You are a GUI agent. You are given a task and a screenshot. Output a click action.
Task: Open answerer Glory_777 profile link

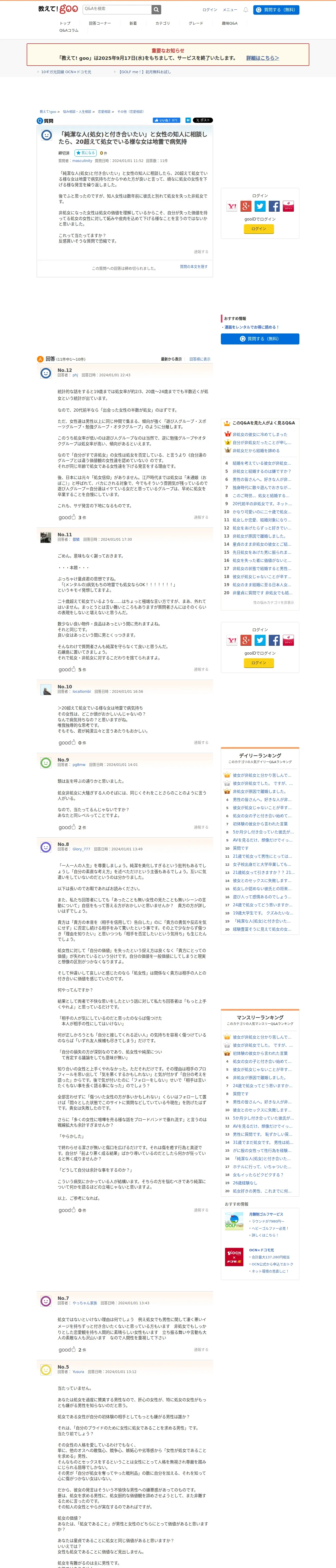click(81, 849)
